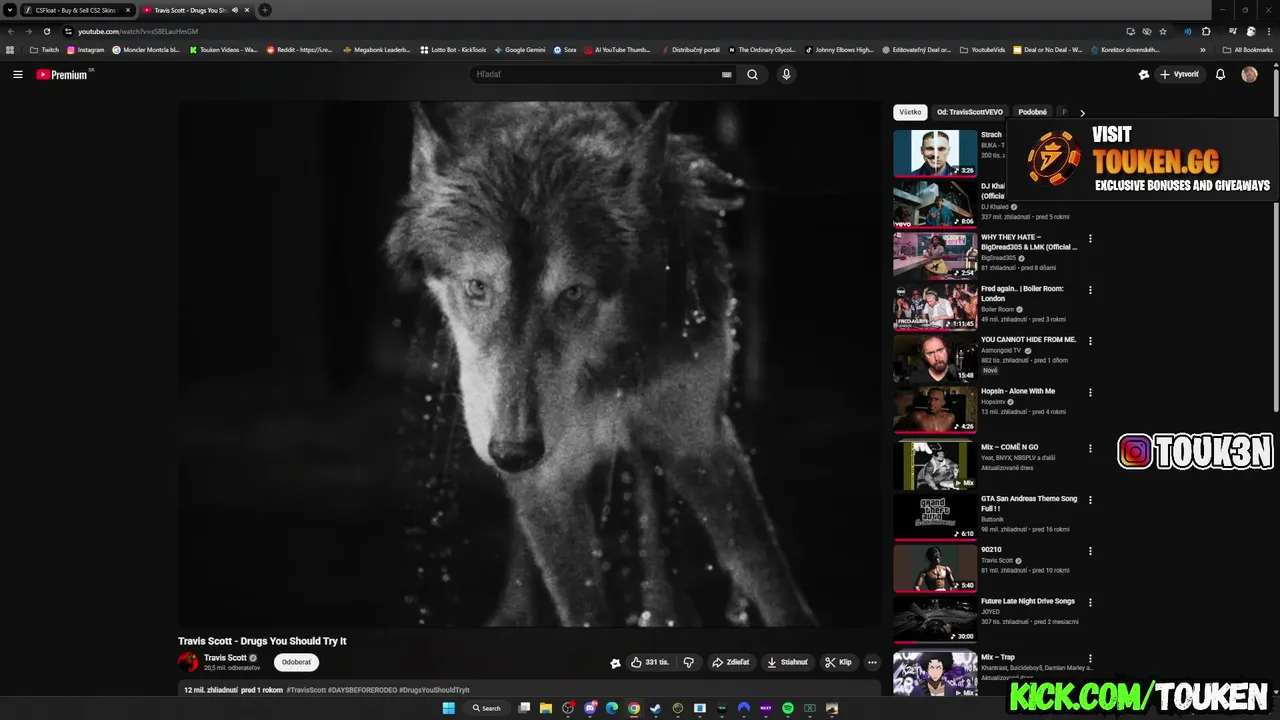Image resolution: width=1280 pixels, height=720 pixels.
Task: Open the browser extensions puzzle icon
Action: point(1206,31)
